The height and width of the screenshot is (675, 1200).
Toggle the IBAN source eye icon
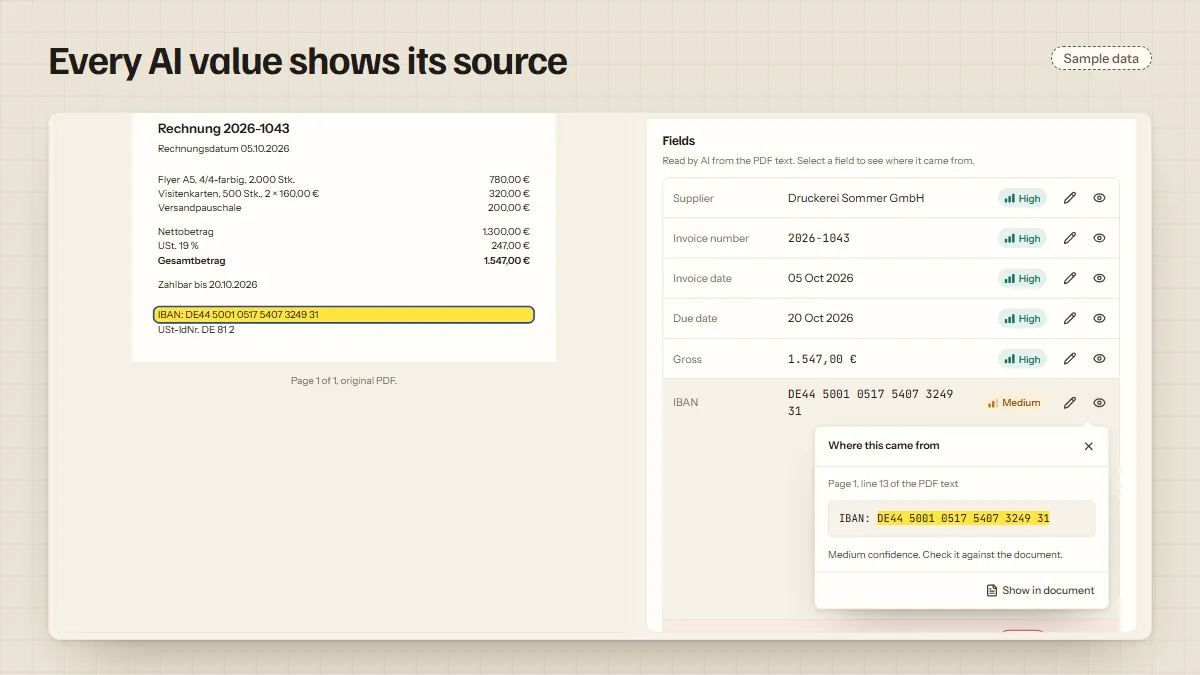tap(1099, 403)
